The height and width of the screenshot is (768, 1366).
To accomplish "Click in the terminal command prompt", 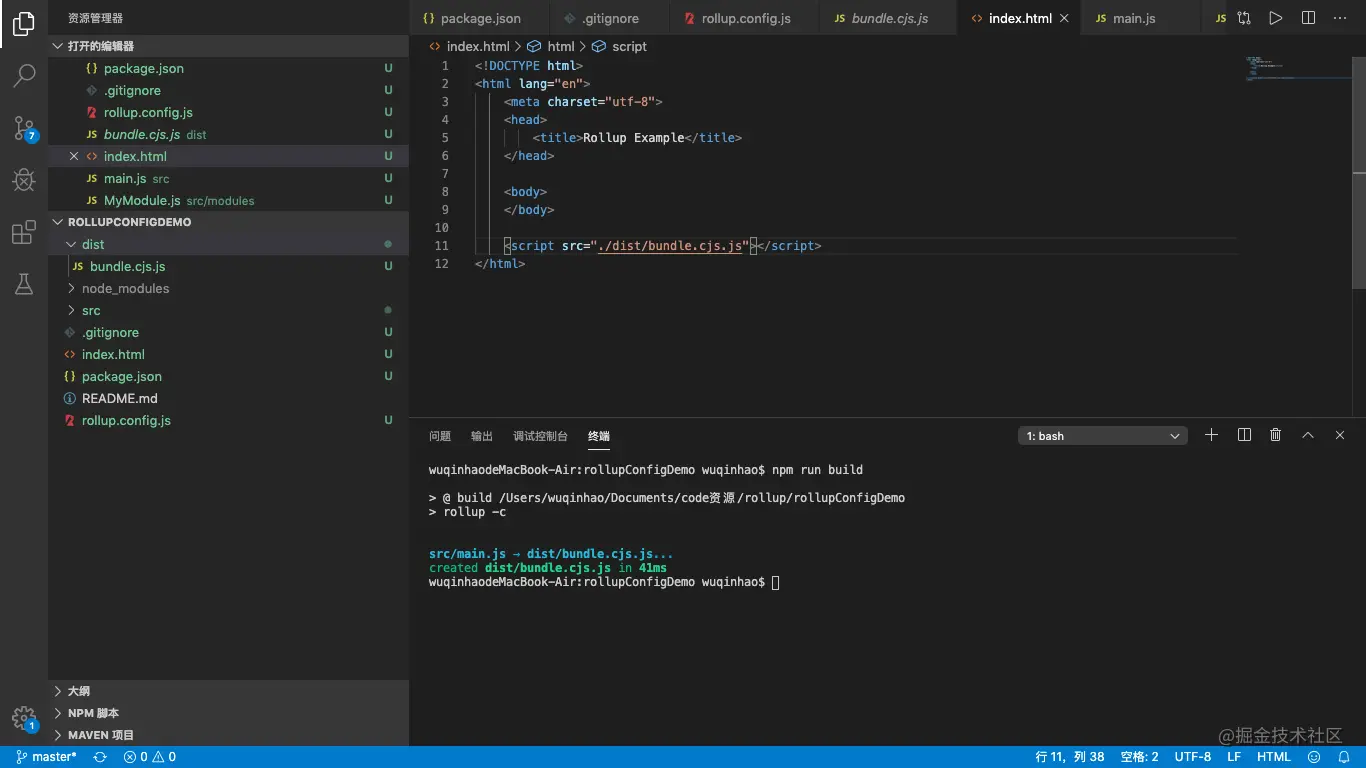I will point(775,582).
